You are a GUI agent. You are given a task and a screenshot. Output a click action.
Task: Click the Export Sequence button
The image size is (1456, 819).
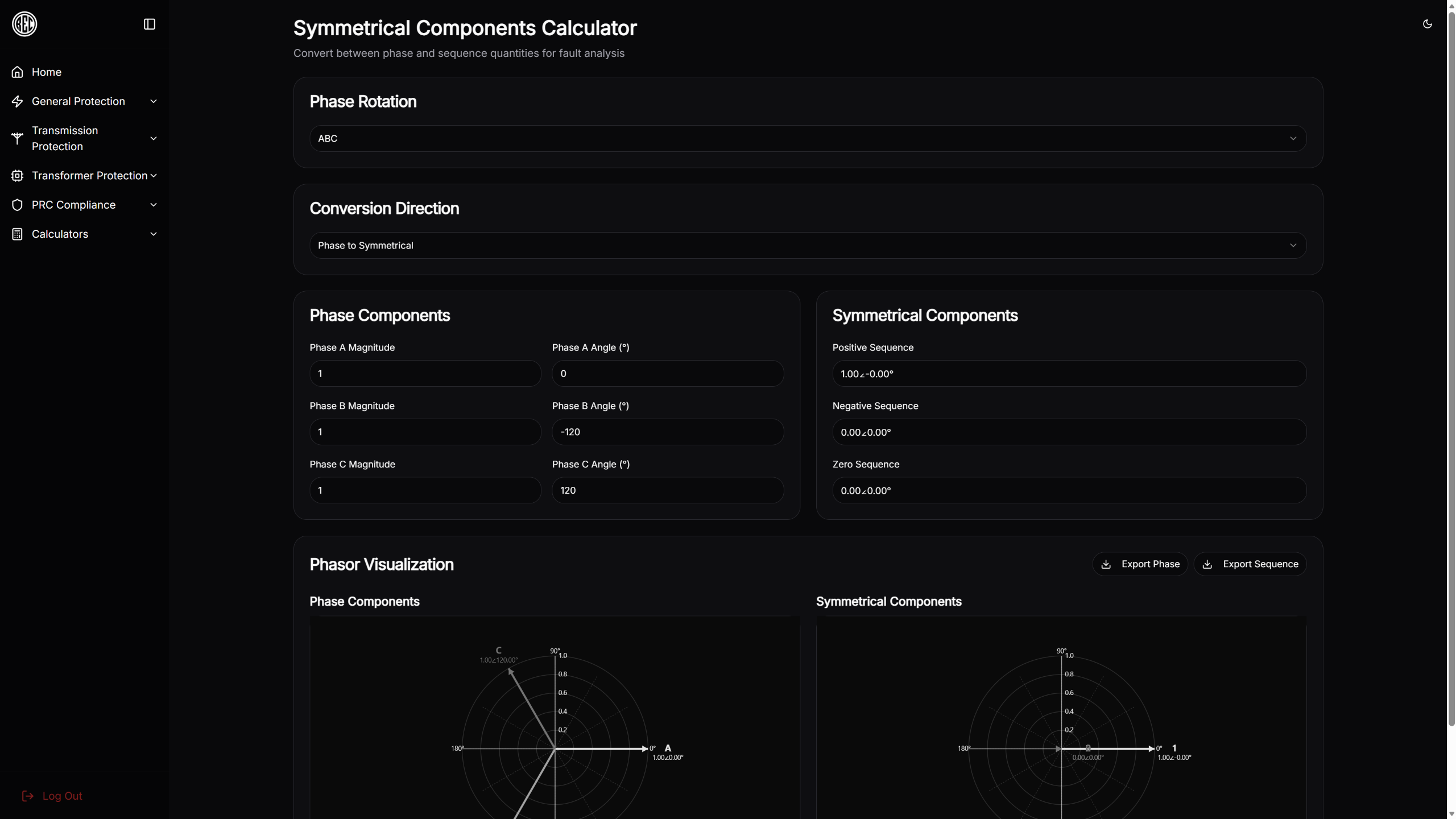pyautogui.click(x=1250, y=564)
